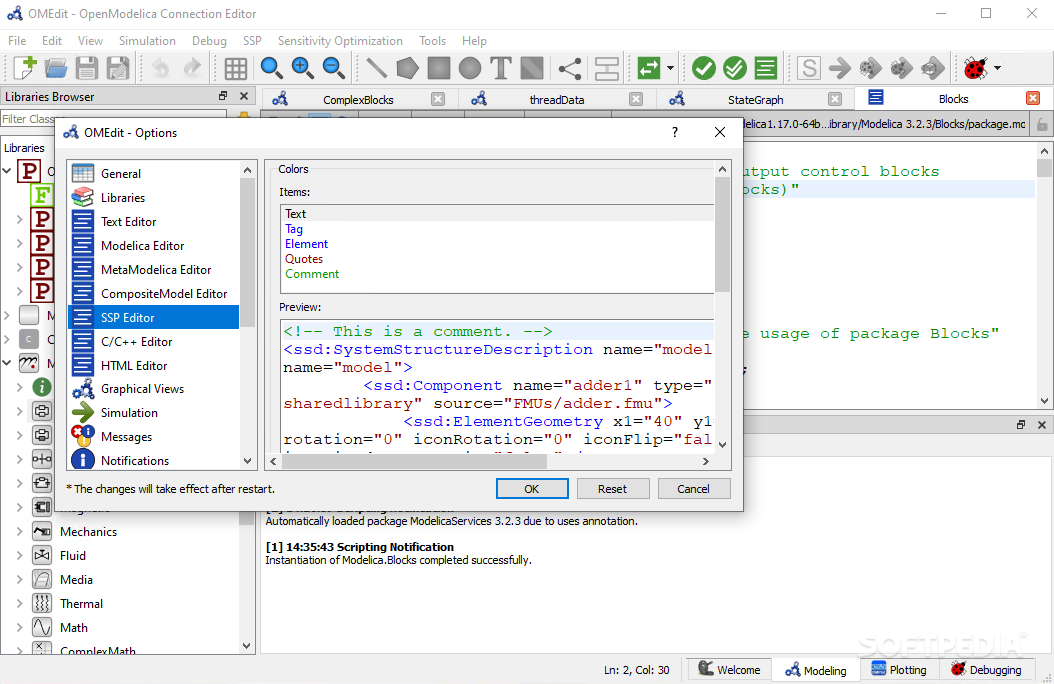Select the Polygon shape tool
The width and height of the screenshot is (1054, 684).
point(407,68)
